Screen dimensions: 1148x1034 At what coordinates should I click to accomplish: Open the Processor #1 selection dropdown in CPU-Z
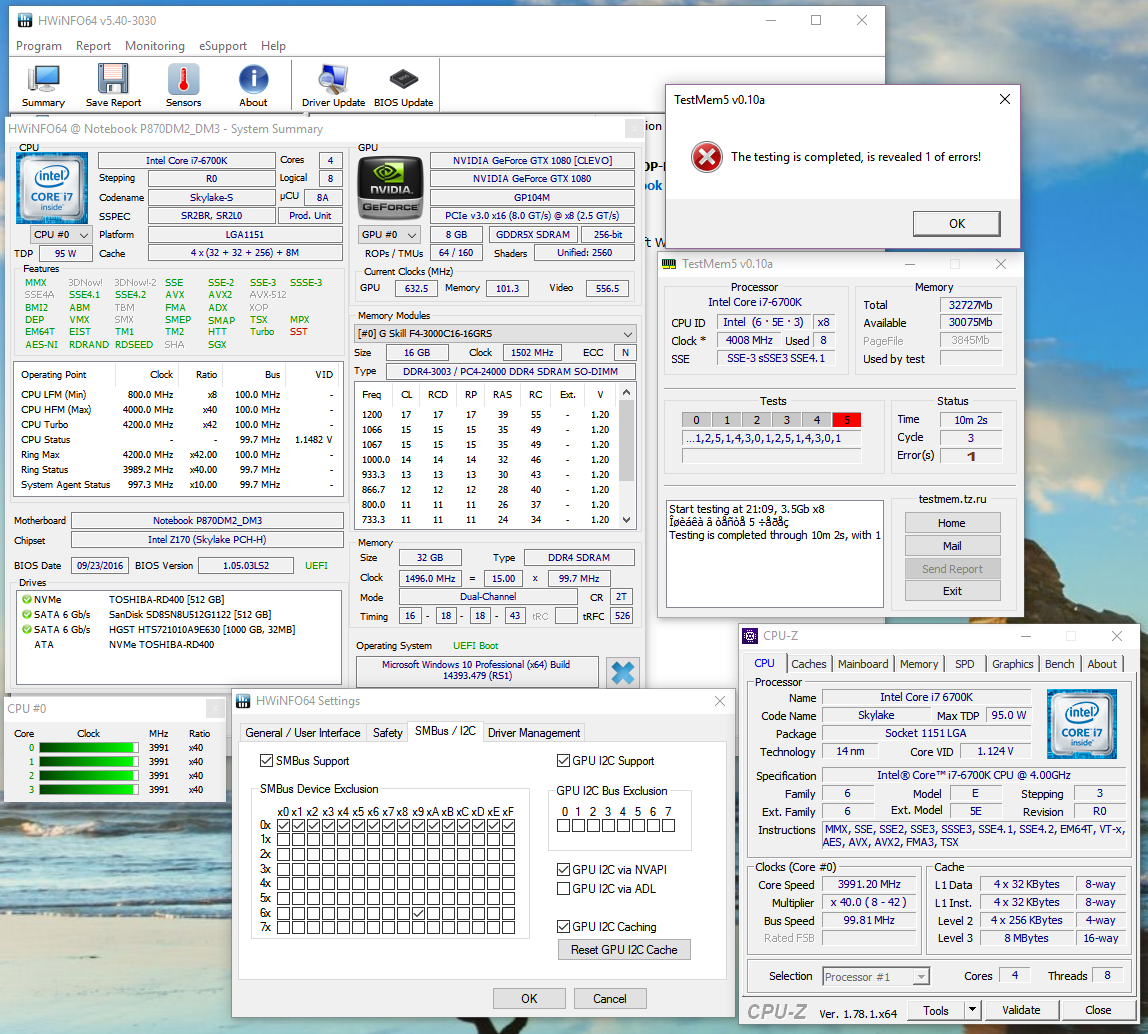click(x=876, y=976)
